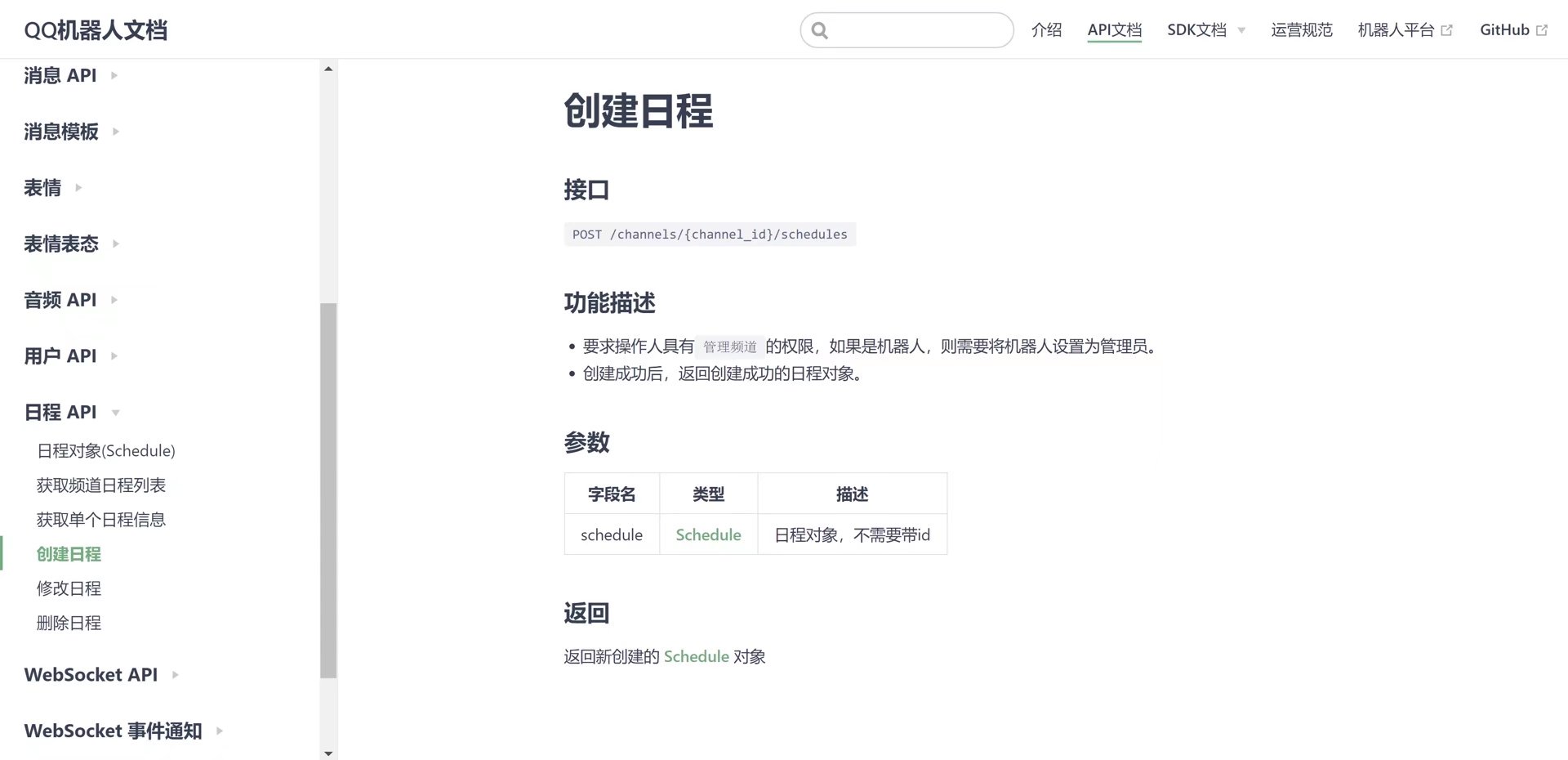Open 获取频道日程列表 in the sidebar
1568x760 pixels.
coord(101,485)
